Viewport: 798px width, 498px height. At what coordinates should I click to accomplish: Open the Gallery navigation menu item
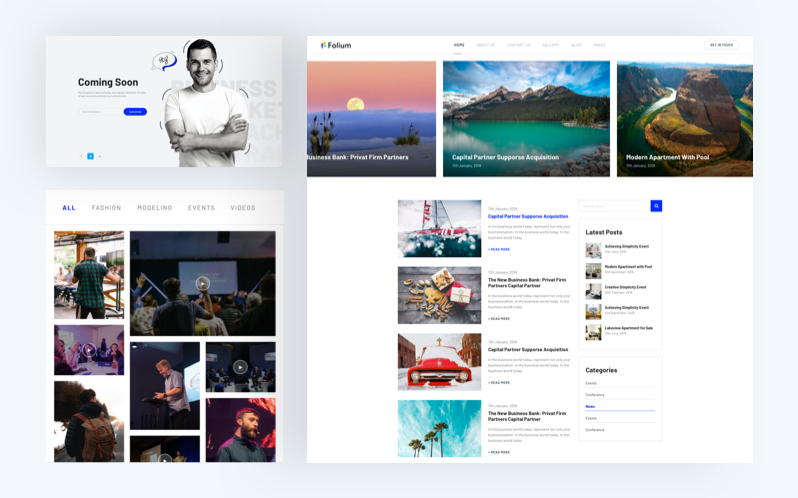tap(551, 45)
